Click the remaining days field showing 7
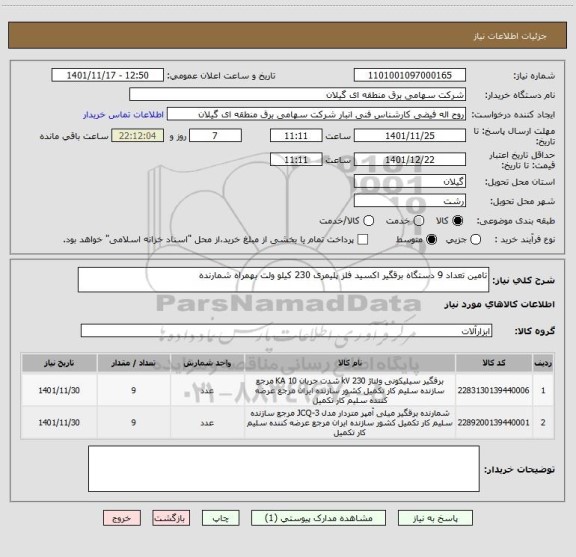The height and width of the screenshot is (557, 576). click(x=215, y=136)
